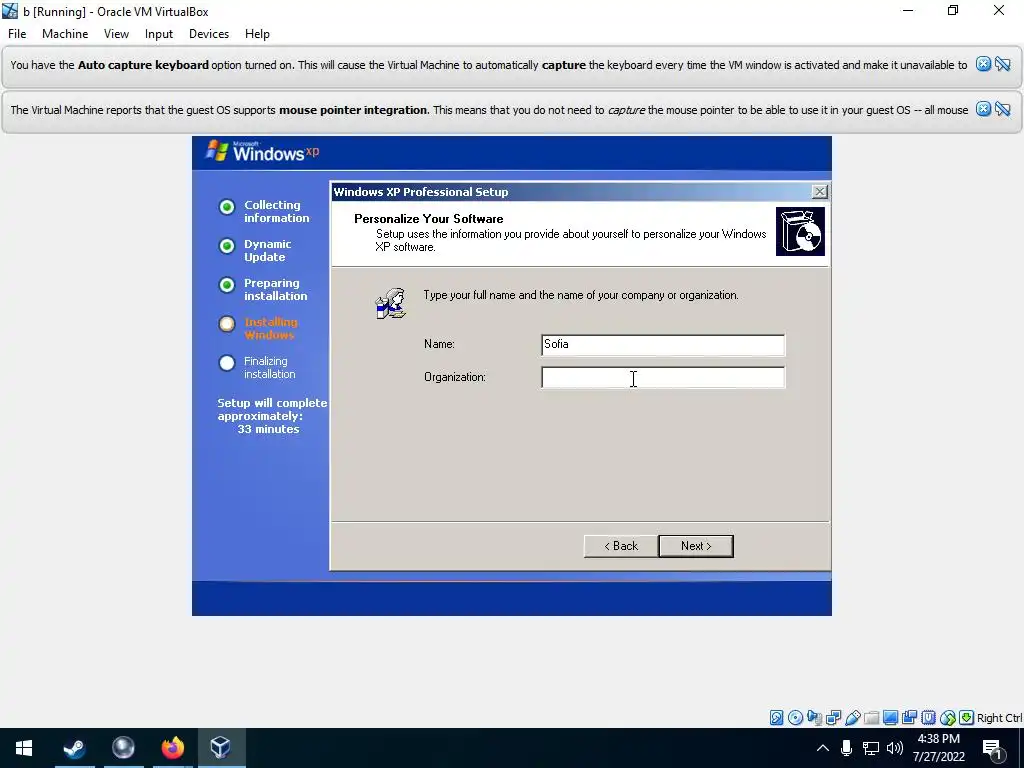Click the audio status icon in VirtualBox
1024x768 pixels.
click(x=814, y=718)
